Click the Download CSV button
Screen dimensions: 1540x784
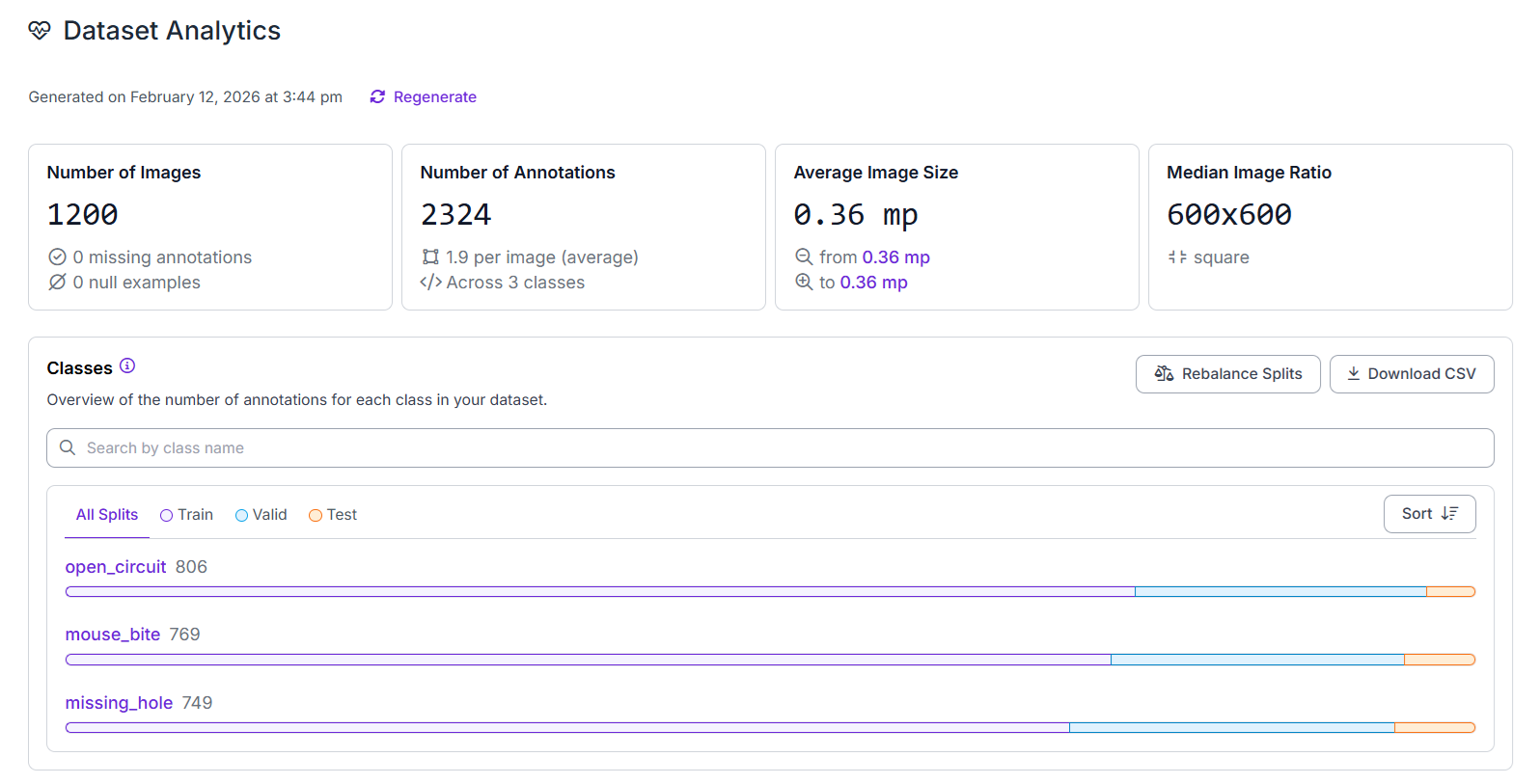[x=1411, y=374]
